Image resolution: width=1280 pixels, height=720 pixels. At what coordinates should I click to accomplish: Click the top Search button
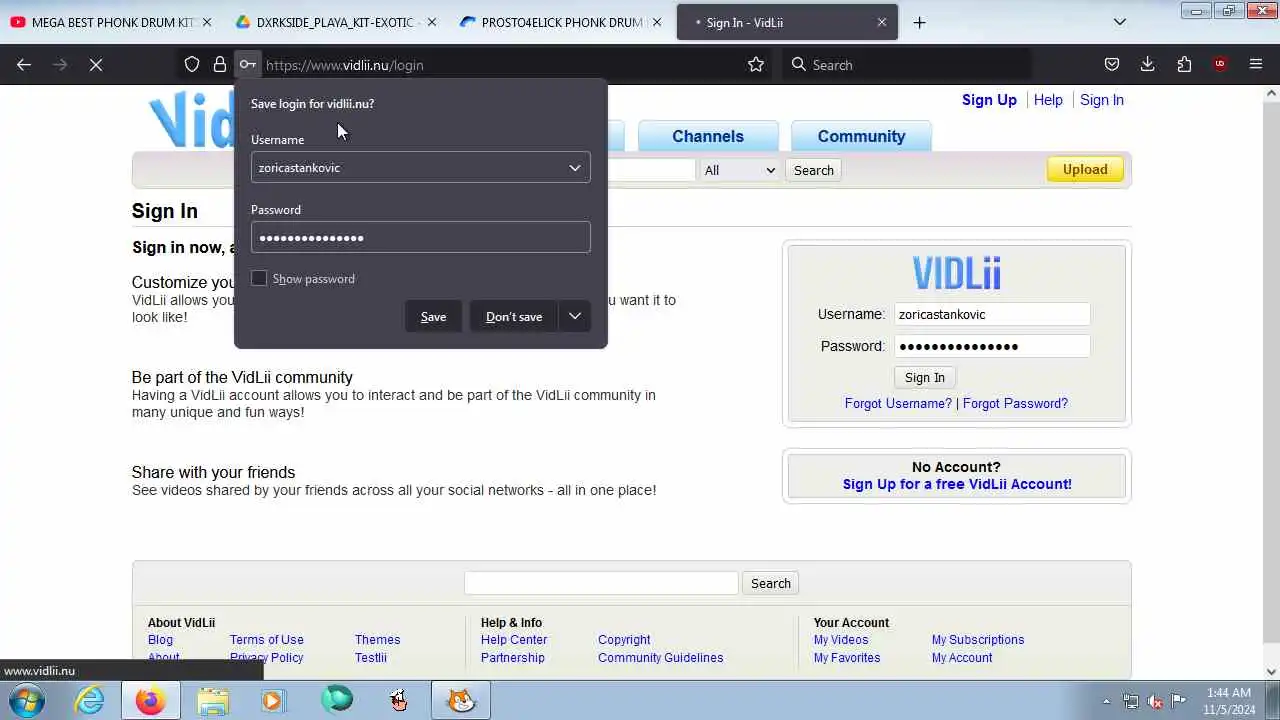tap(814, 170)
